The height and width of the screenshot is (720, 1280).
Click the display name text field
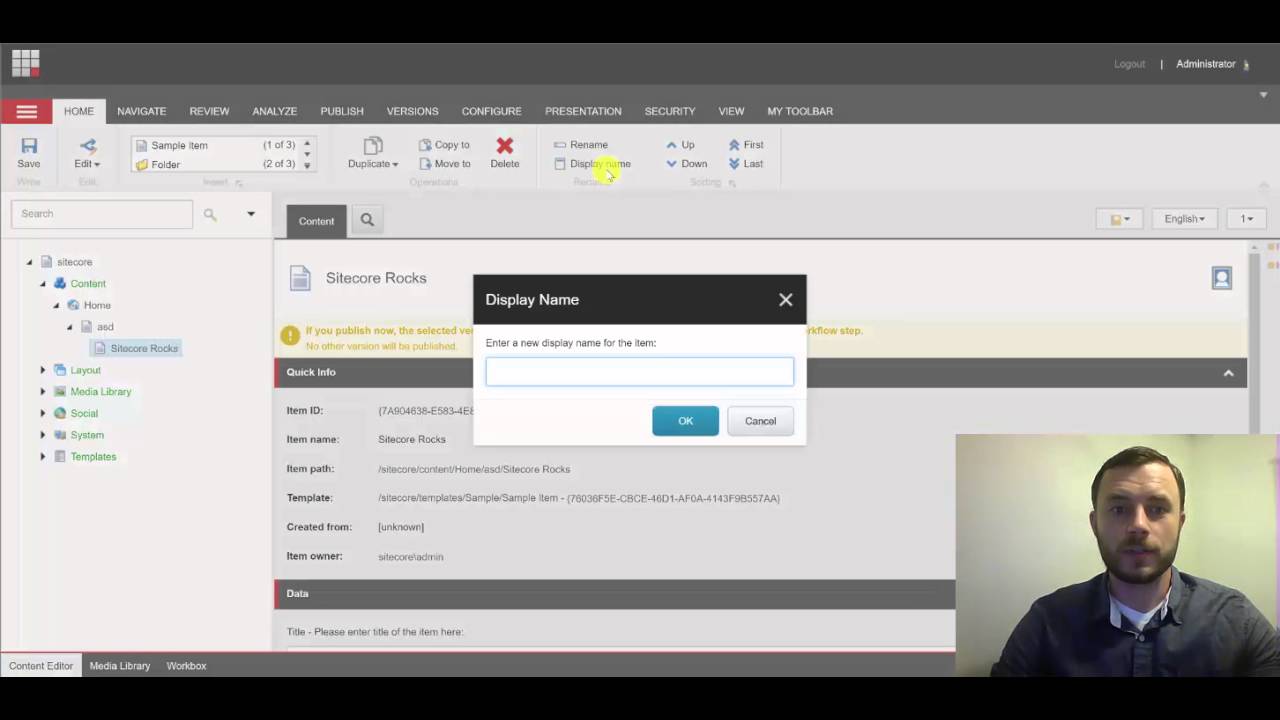[640, 372]
